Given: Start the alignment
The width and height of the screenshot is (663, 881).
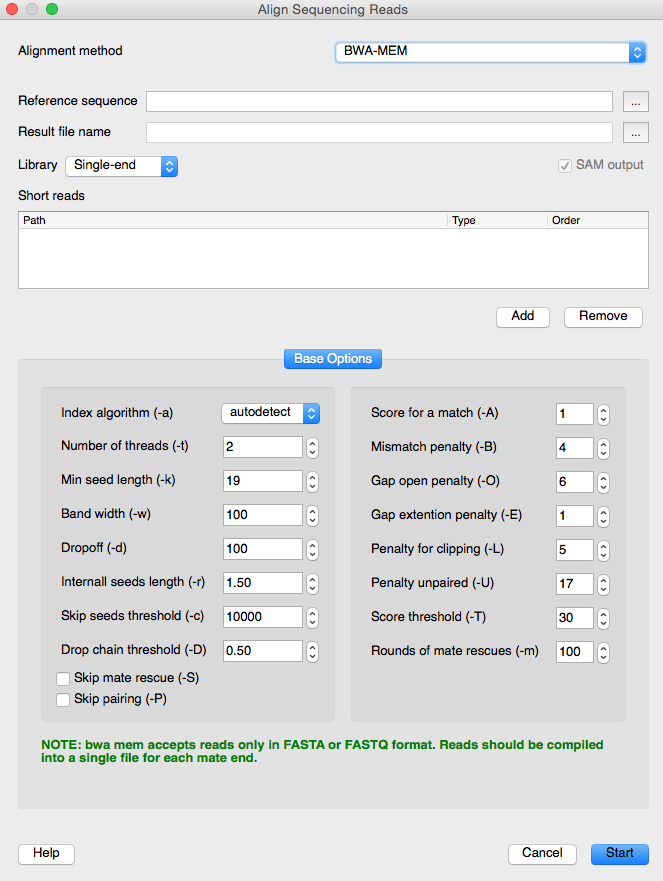Looking at the screenshot, I should [x=620, y=853].
